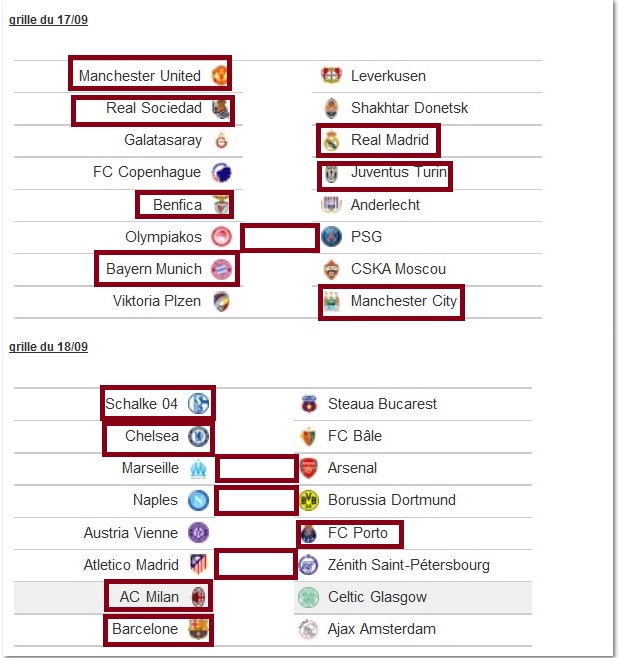This screenshot has width=620, height=658.
Task: Select the draw box between Marseille and Arsenal
Action: coord(256,469)
